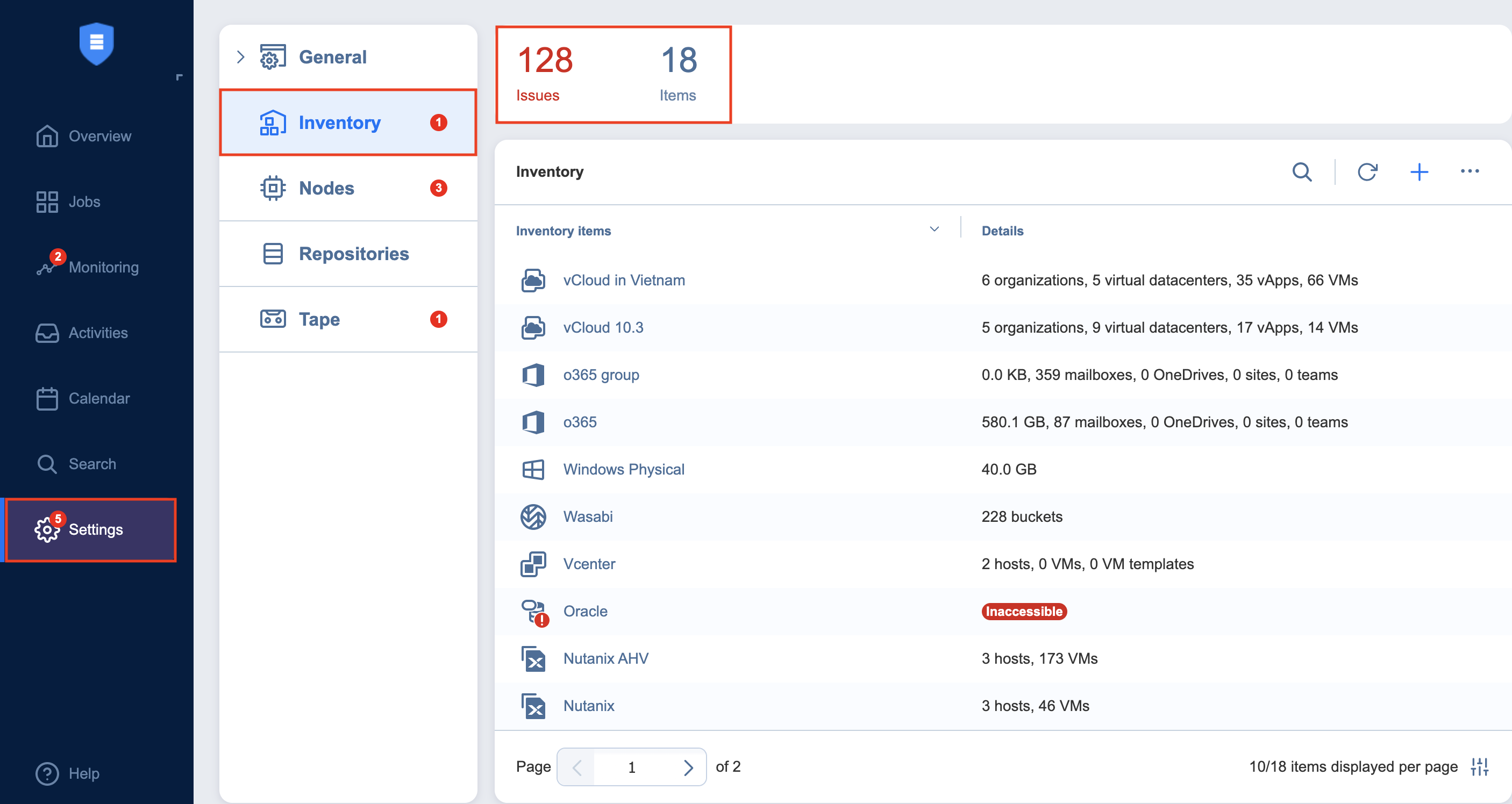
Task: Open the o365 inventory item
Action: pos(580,422)
